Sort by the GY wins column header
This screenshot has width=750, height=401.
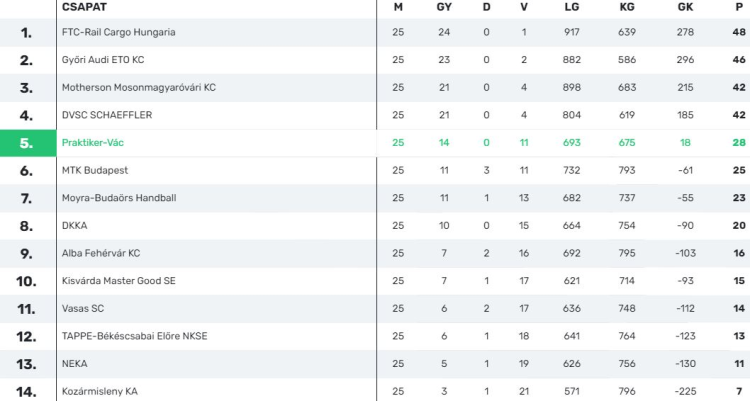click(x=444, y=7)
